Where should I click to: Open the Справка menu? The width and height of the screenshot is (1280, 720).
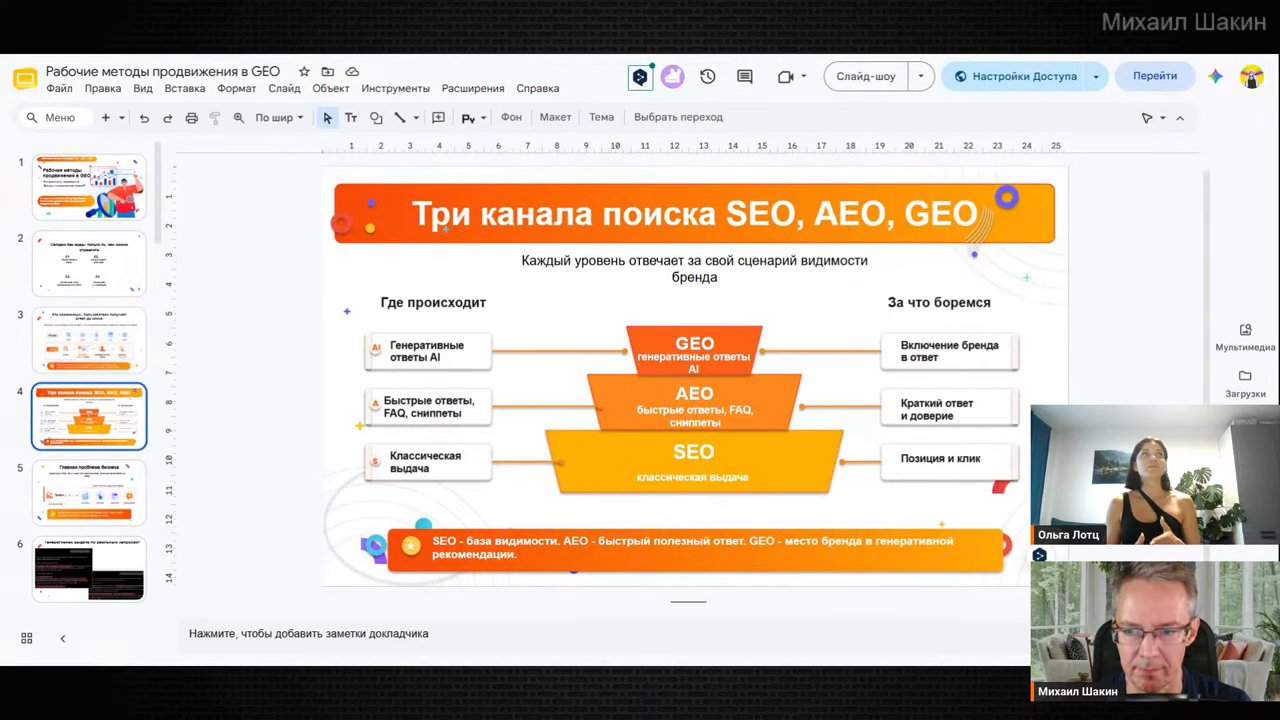(538, 89)
